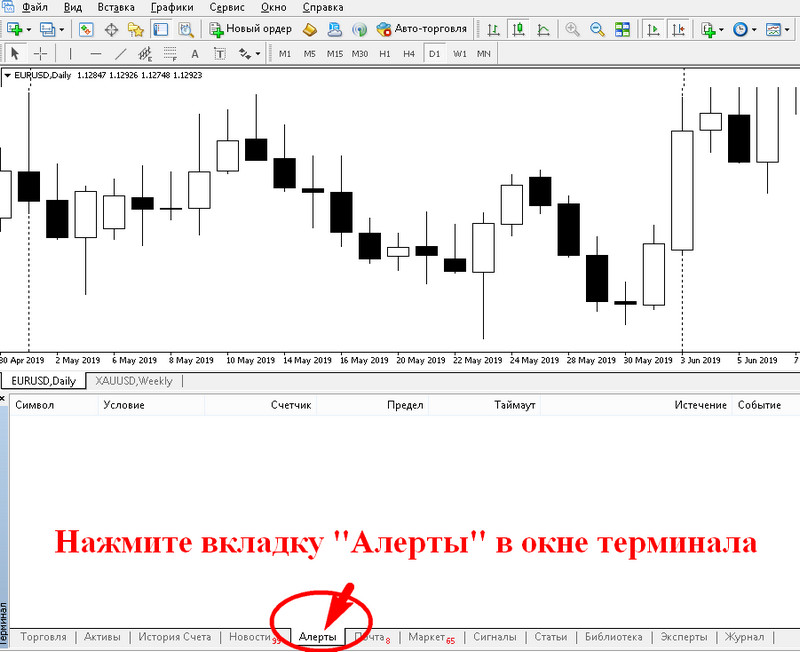800x652 pixels.
Task: Open the Файл menu
Action: [35, 8]
